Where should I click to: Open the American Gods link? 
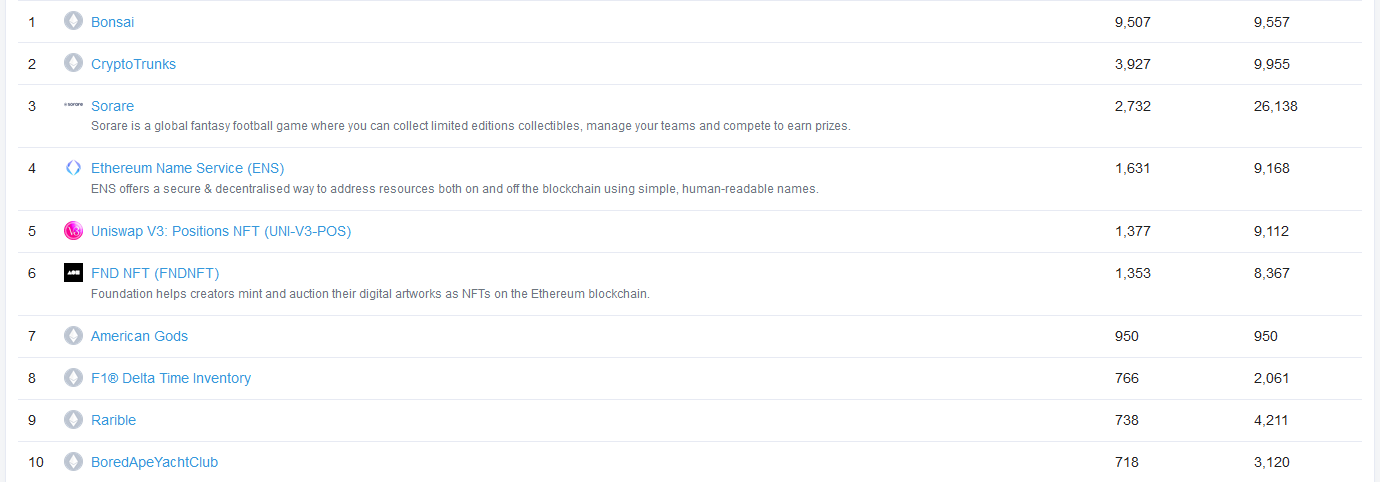pyautogui.click(x=139, y=336)
